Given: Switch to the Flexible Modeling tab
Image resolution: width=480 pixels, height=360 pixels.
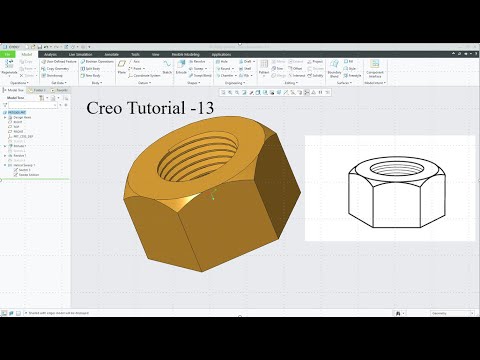Looking at the screenshot, I should [186, 54].
